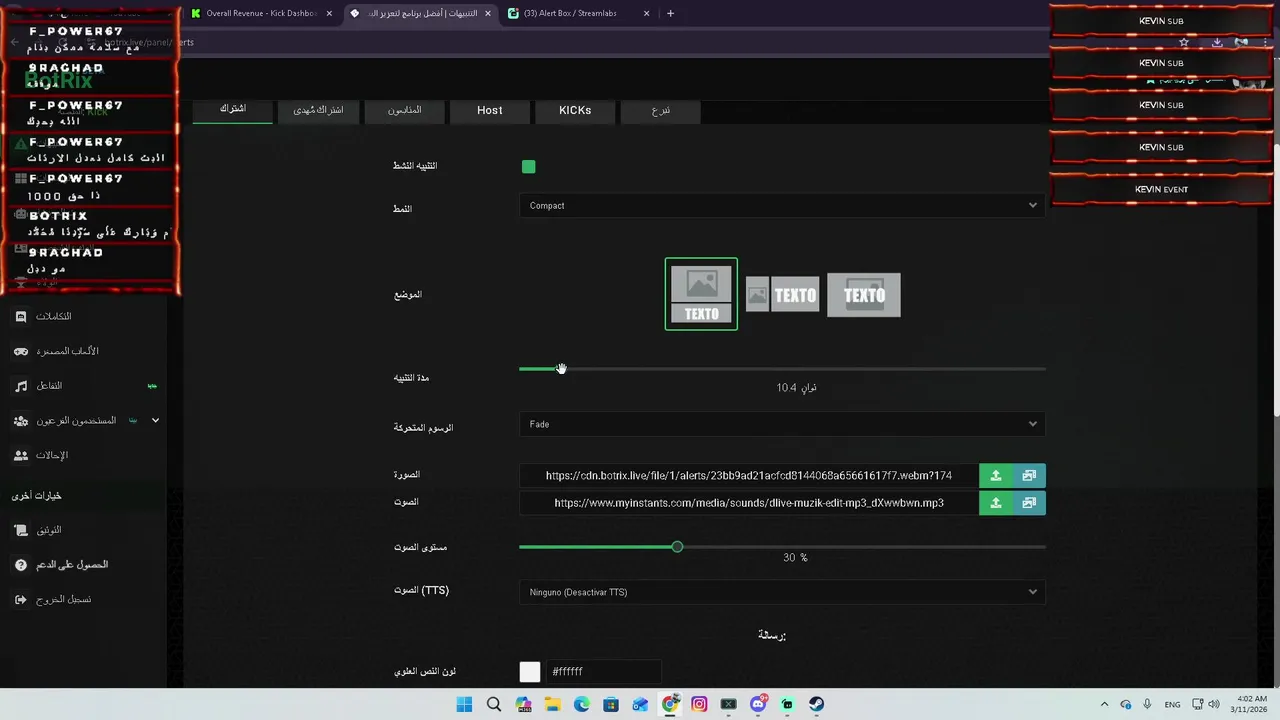Select layout with text over image

tap(864, 295)
